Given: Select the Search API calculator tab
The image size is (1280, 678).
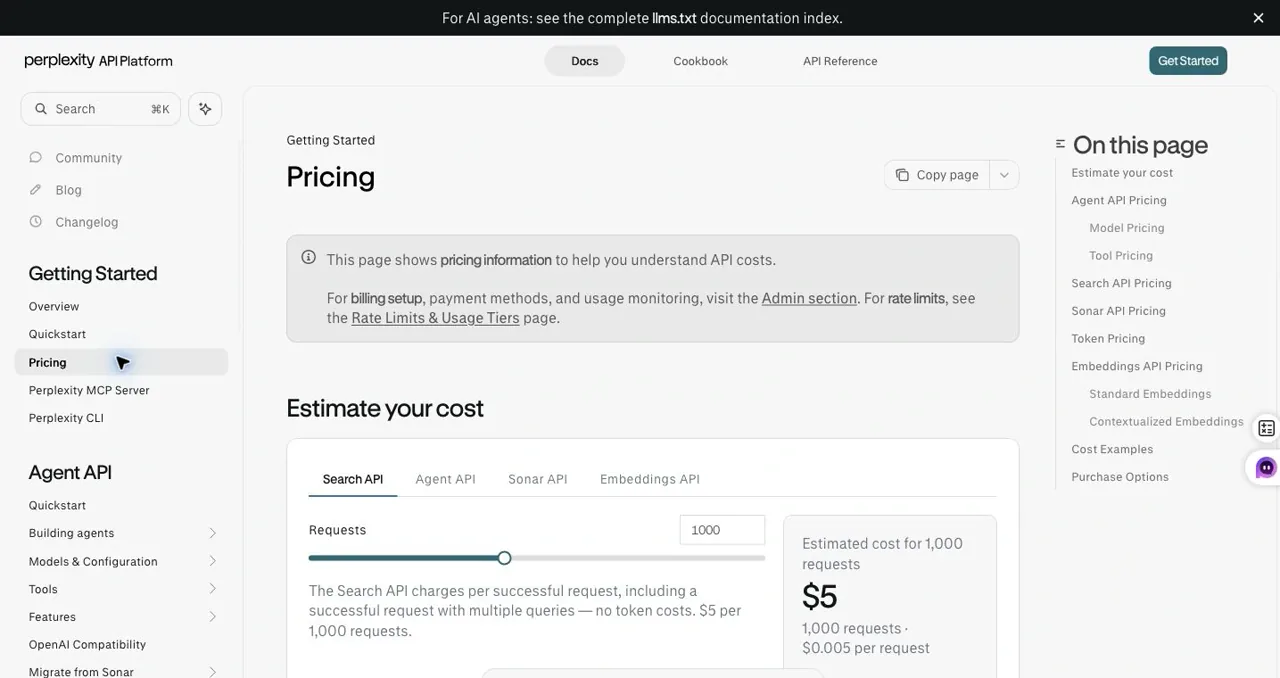Looking at the screenshot, I should 353,479.
